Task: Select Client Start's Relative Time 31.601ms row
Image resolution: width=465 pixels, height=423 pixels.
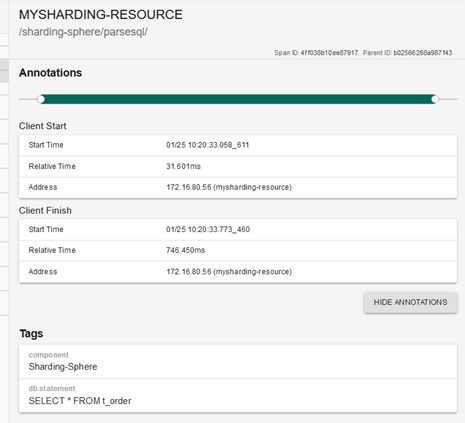Action: pyautogui.click(x=238, y=166)
